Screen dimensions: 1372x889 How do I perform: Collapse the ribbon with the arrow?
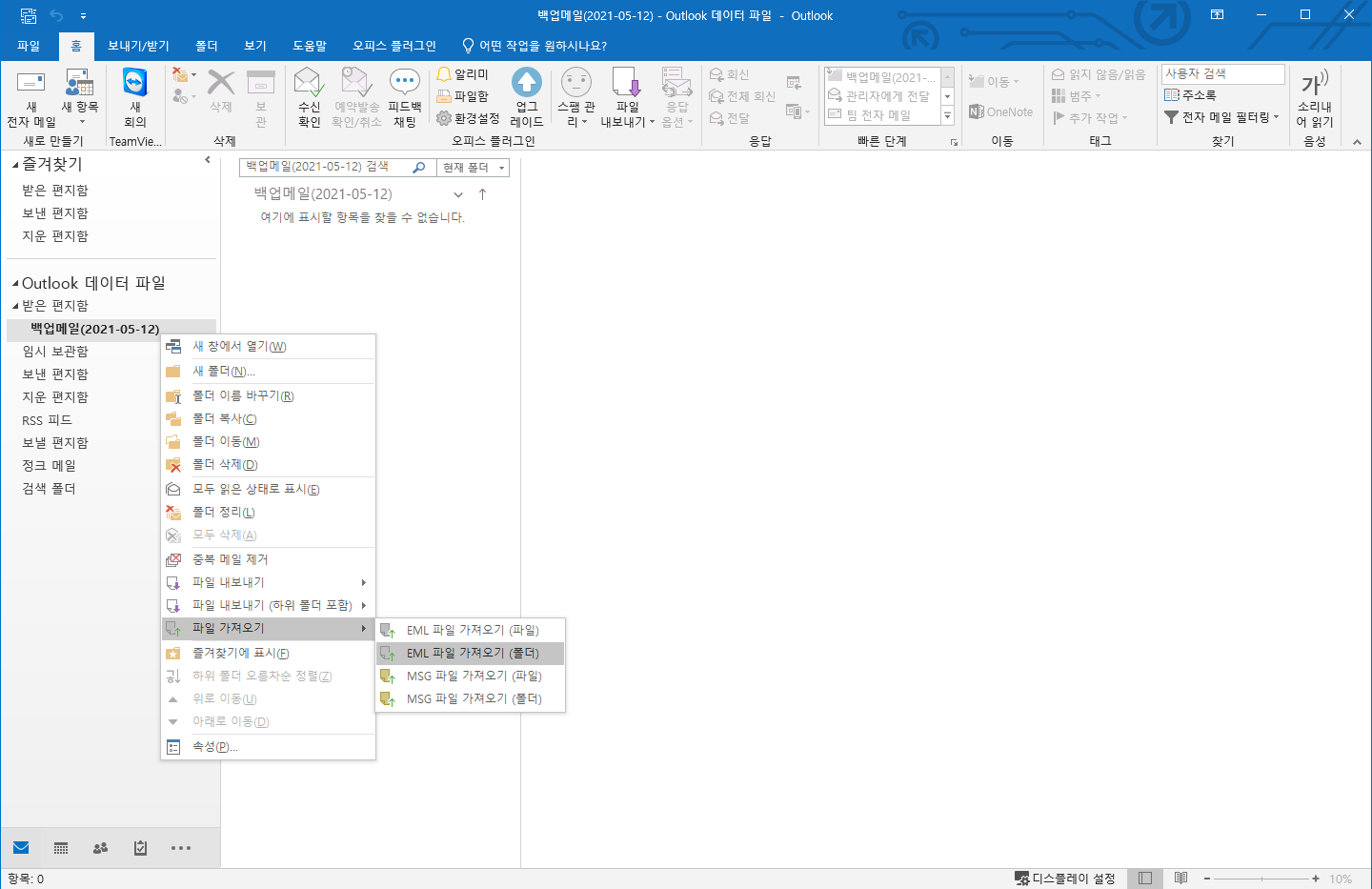point(1357,142)
